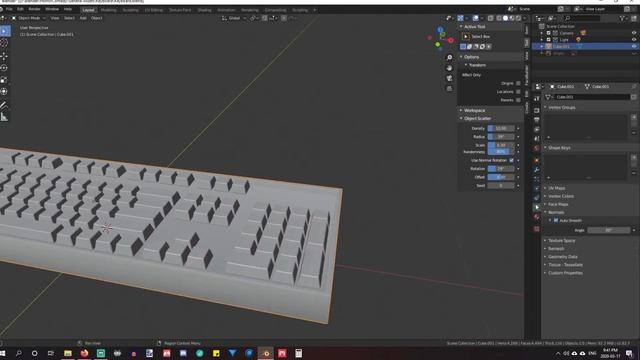Image resolution: width=640 pixels, height=360 pixels.
Task: Collapse the Active Tool panel
Action: coord(474,27)
